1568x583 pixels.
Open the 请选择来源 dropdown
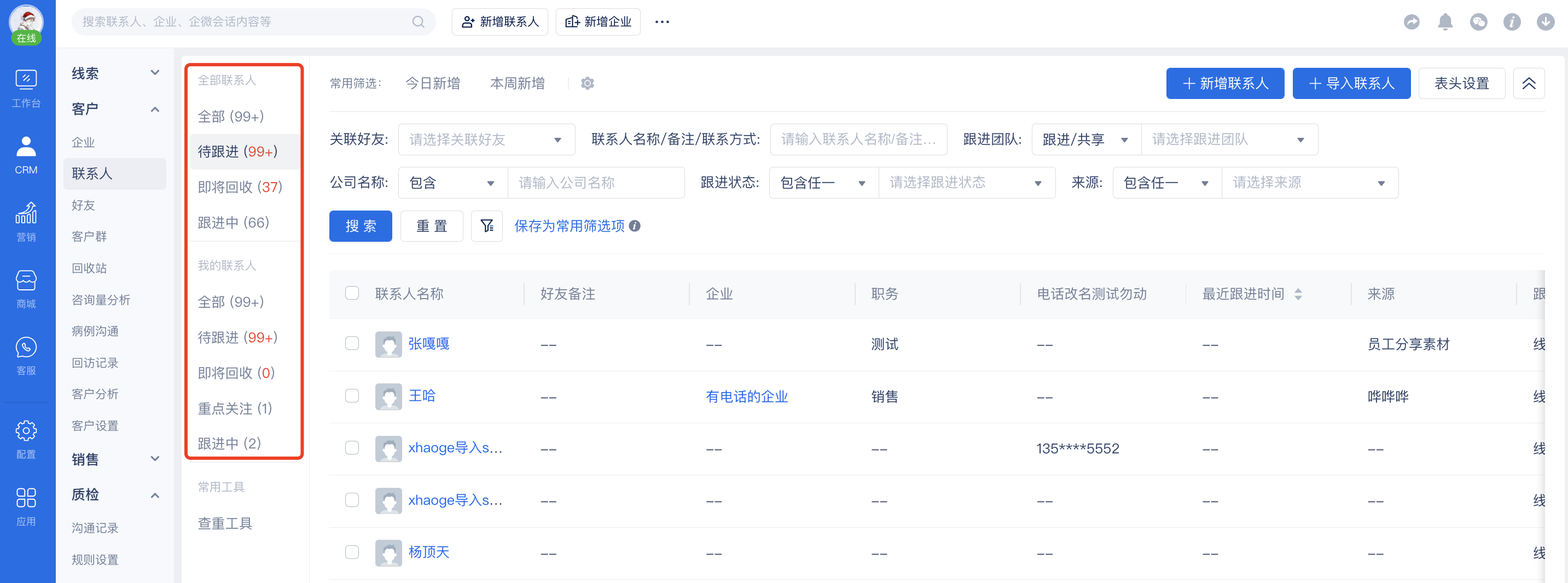tap(1310, 183)
